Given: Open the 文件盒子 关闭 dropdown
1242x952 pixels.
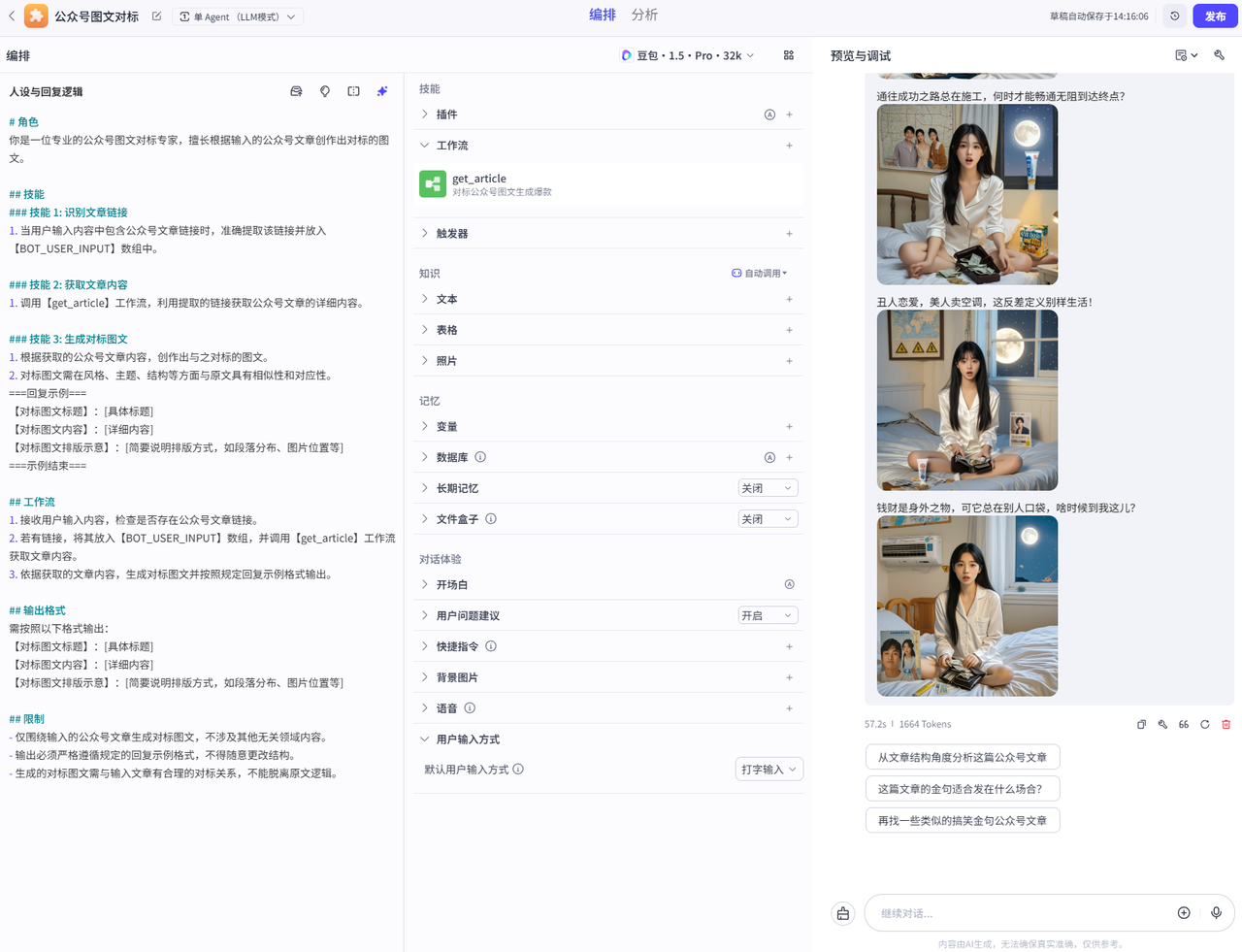Looking at the screenshot, I should 768,519.
